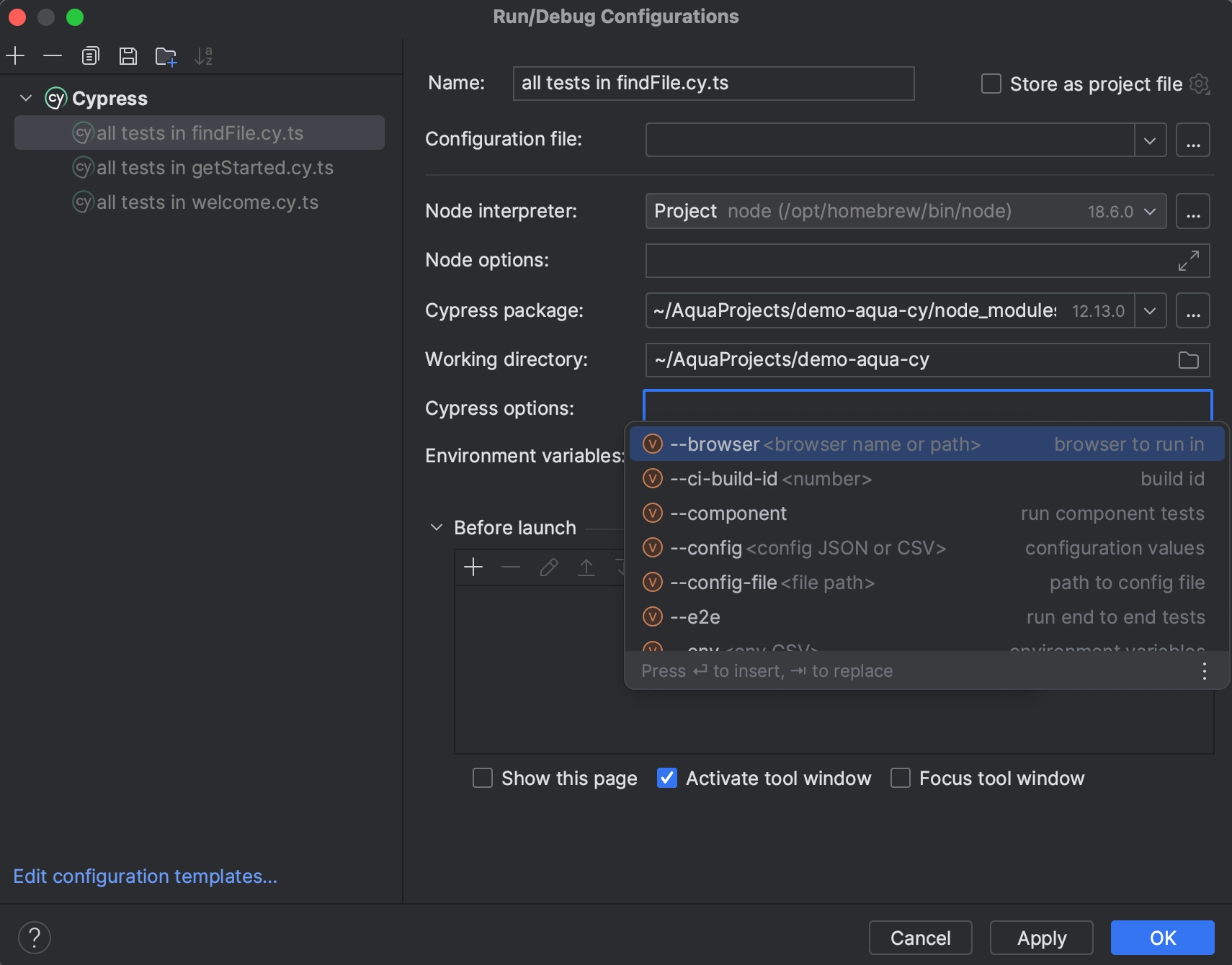Pick the --config-file suggestion

coord(927,583)
